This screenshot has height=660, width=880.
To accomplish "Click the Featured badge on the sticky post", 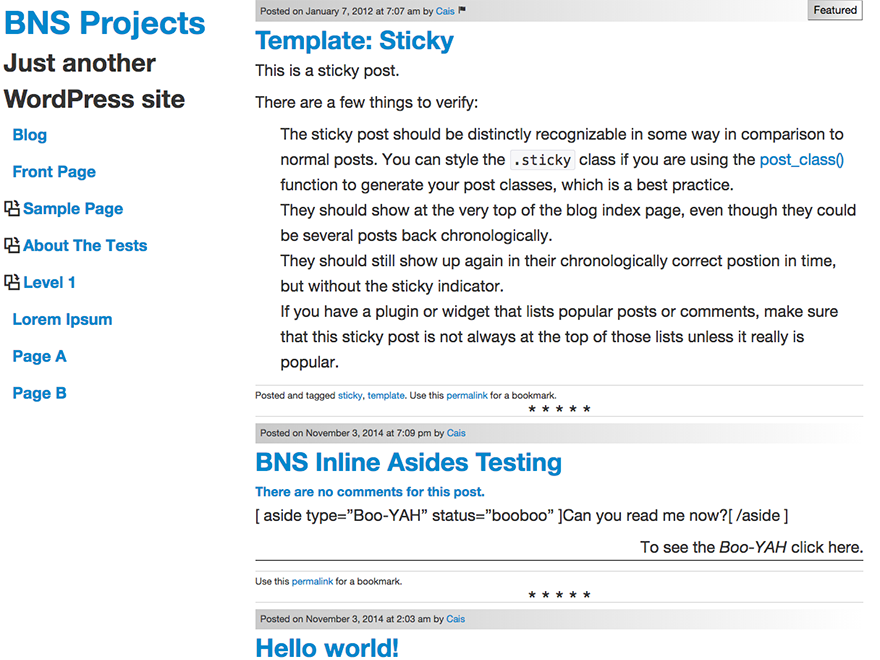I will (834, 10).
